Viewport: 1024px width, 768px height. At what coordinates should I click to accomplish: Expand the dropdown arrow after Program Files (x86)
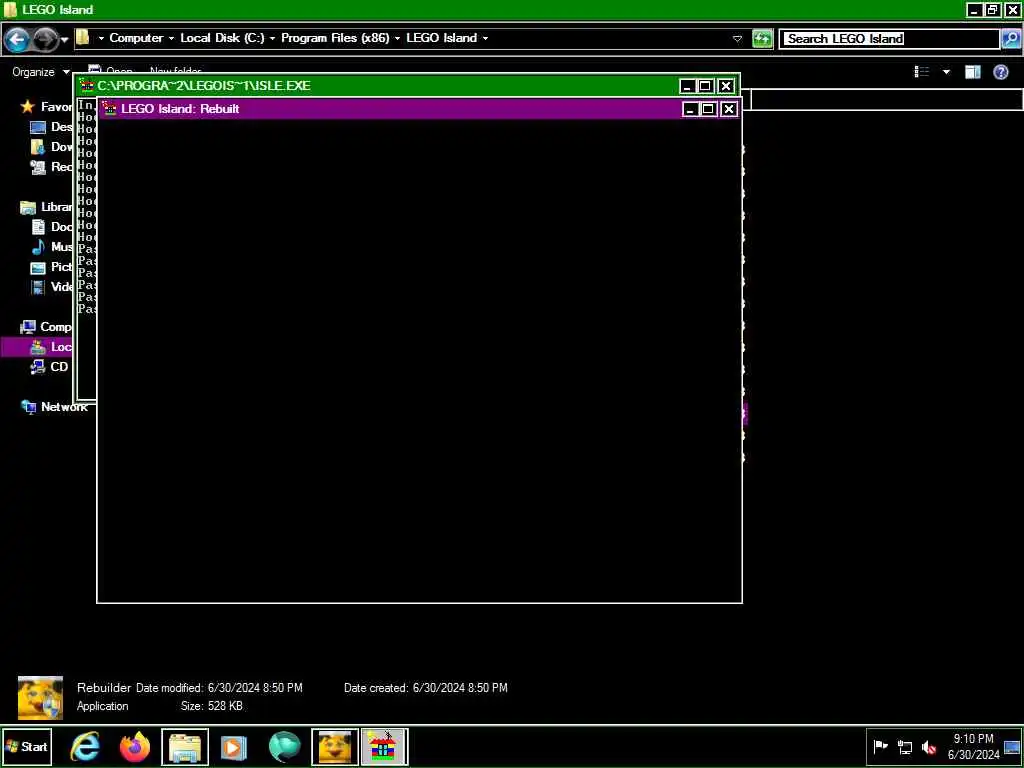pyautogui.click(x=397, y=39)
